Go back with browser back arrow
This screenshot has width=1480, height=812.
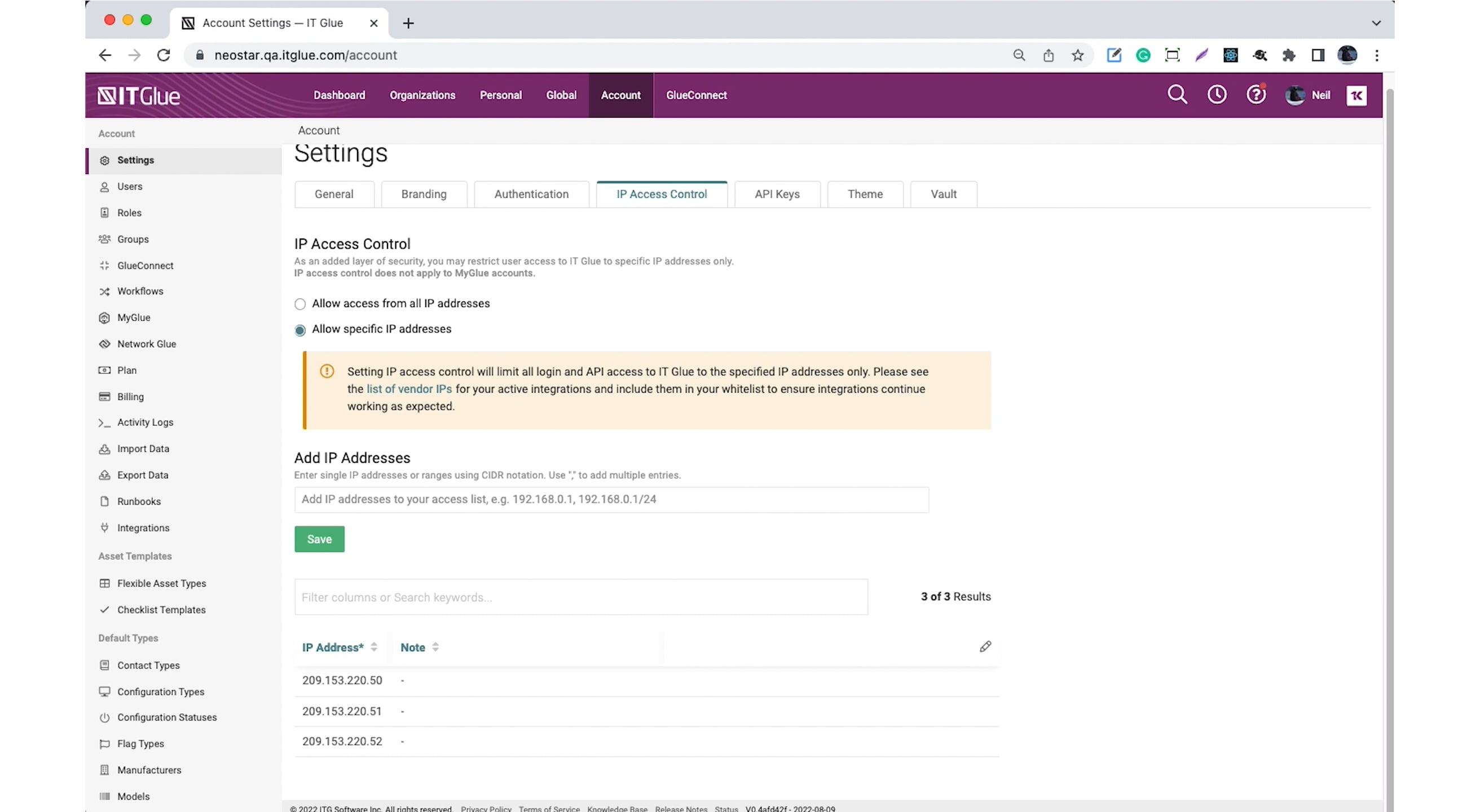[105, 55]
